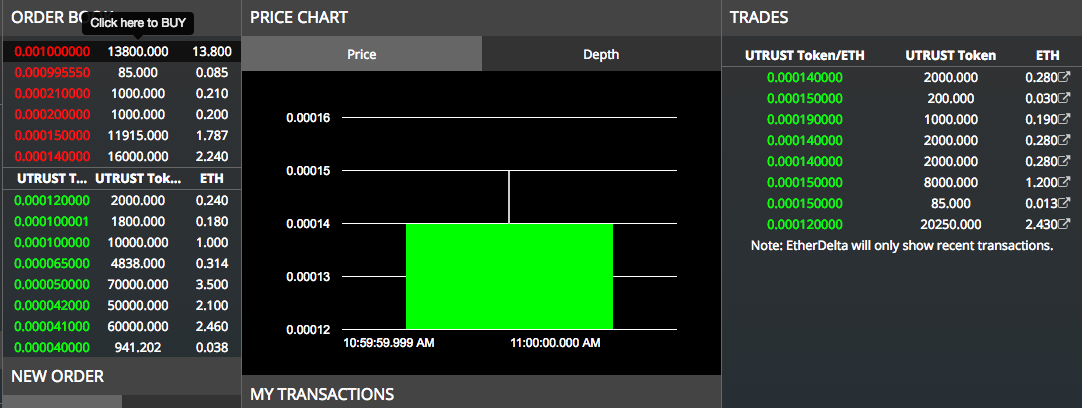Screen dimensions: 1082x408
Task: Select buy order priced 0.000042000
Action: tap(122, 305)
